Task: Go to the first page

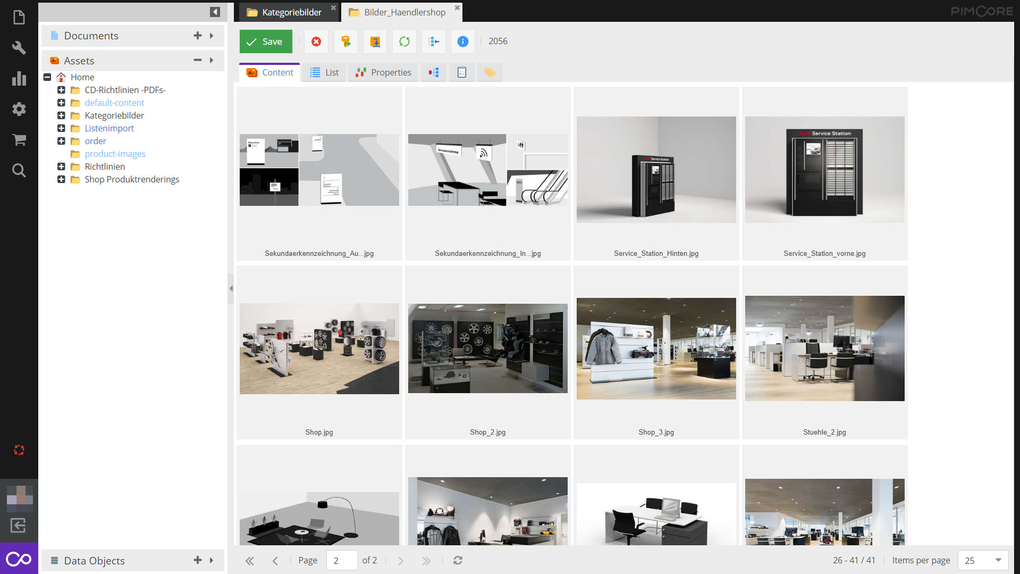Action: [x=250, y=560]
